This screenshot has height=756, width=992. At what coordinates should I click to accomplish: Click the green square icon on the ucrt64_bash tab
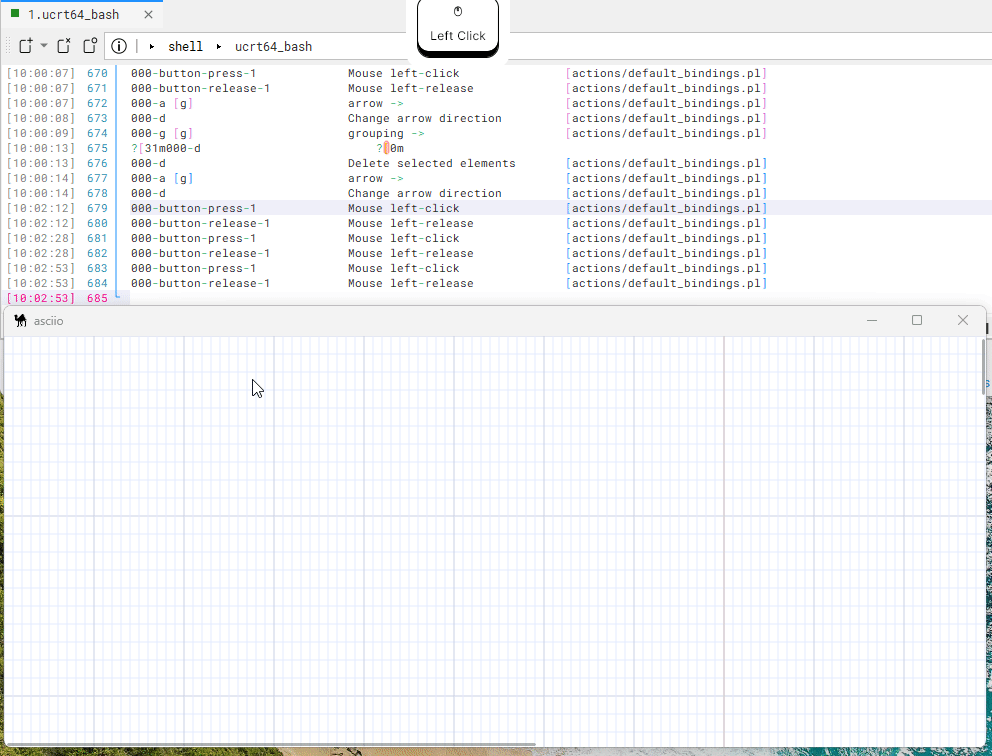click(x=13, y=14)
